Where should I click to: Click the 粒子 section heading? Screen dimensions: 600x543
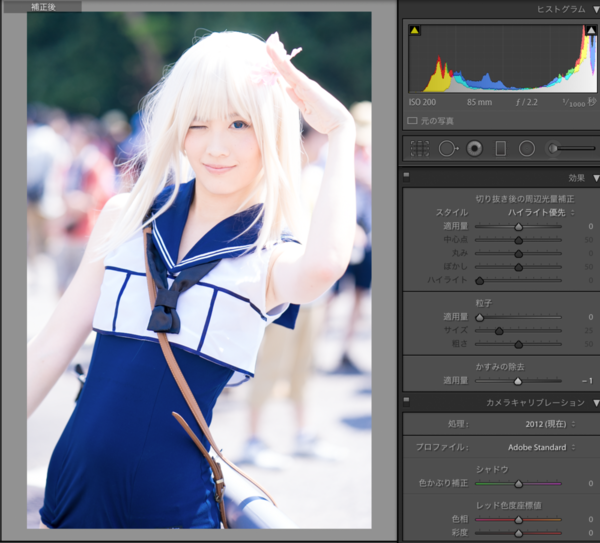point(483,303)
